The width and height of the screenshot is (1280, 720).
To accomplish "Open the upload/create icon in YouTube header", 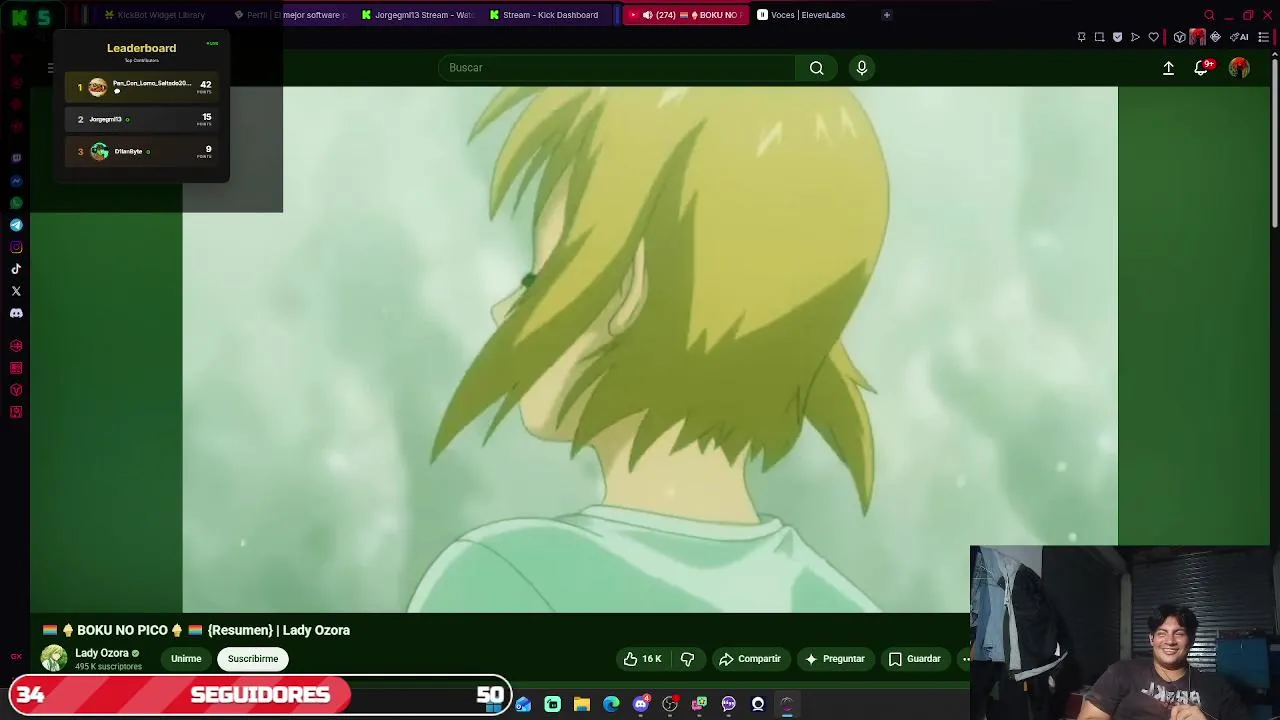I will coord(1168,67).
